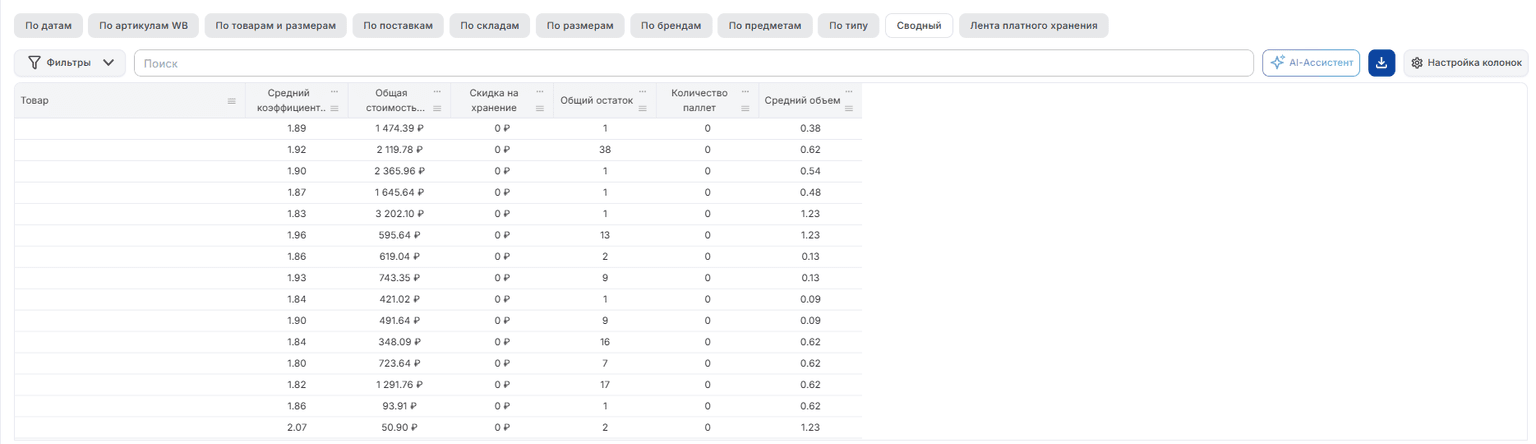The height and width of the screenshot is (444, 1536).
Task: Open three-dots options for Общий остаток column
Action: [642, 91]
